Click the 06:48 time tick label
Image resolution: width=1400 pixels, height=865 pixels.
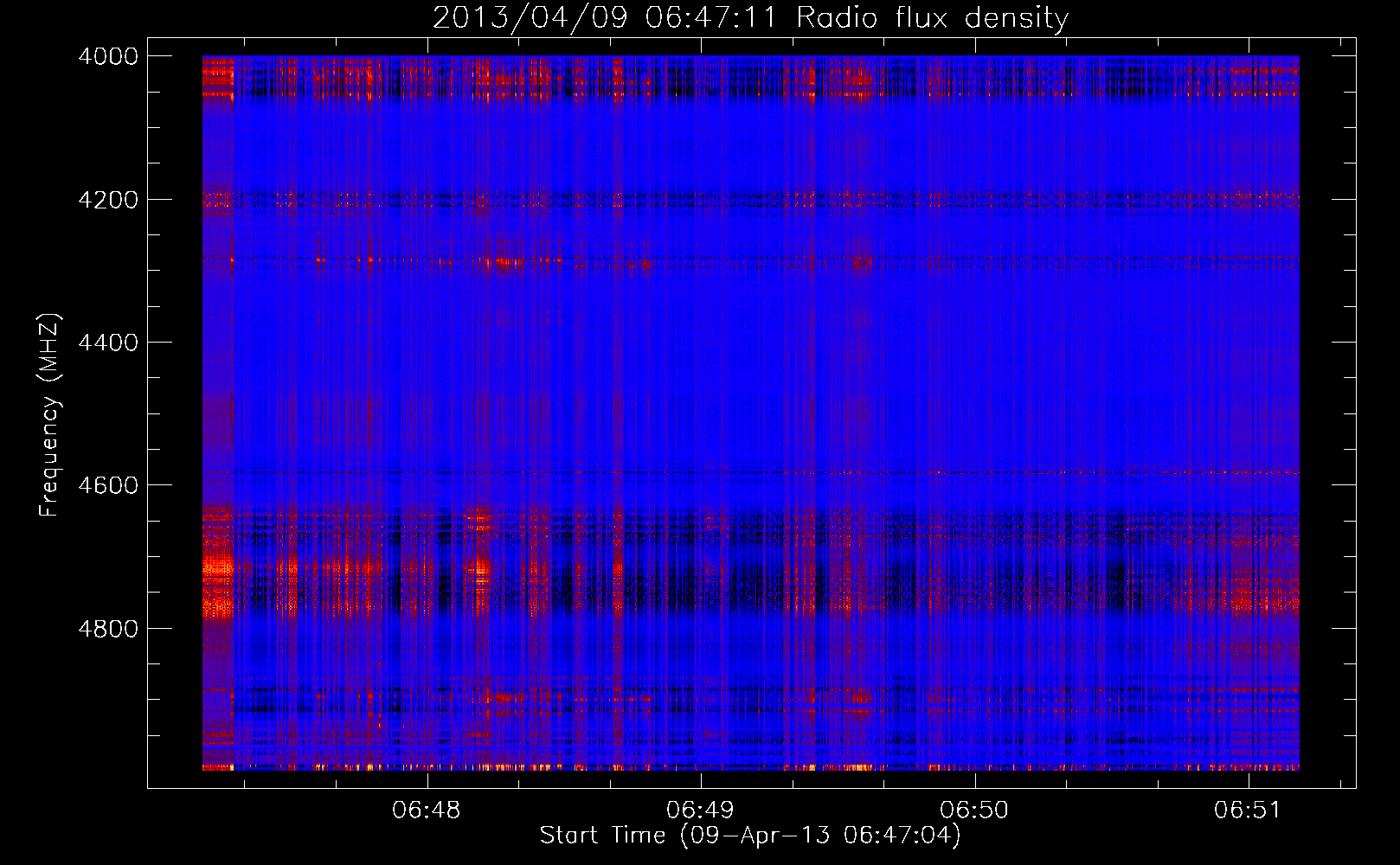coord(427,810)
